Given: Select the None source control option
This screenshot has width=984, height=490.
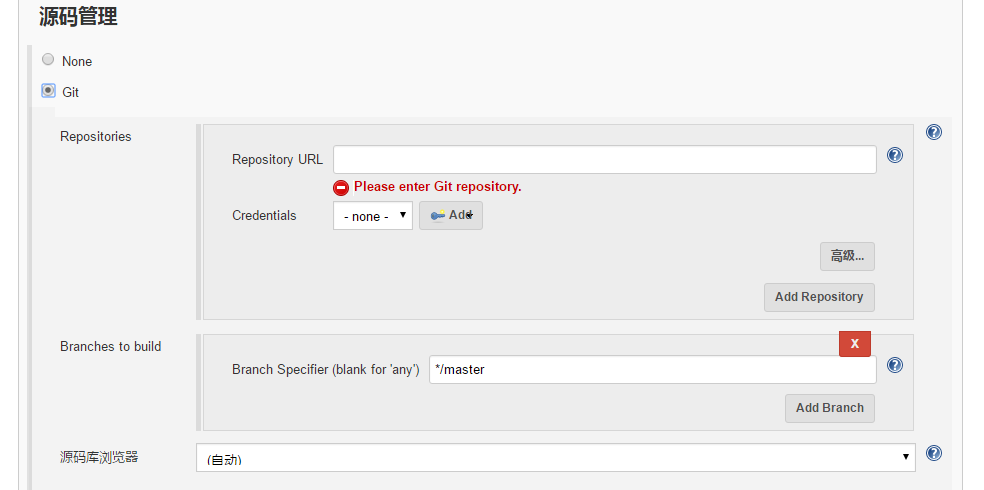Looking at the screenshot, I should coord(48,60).
